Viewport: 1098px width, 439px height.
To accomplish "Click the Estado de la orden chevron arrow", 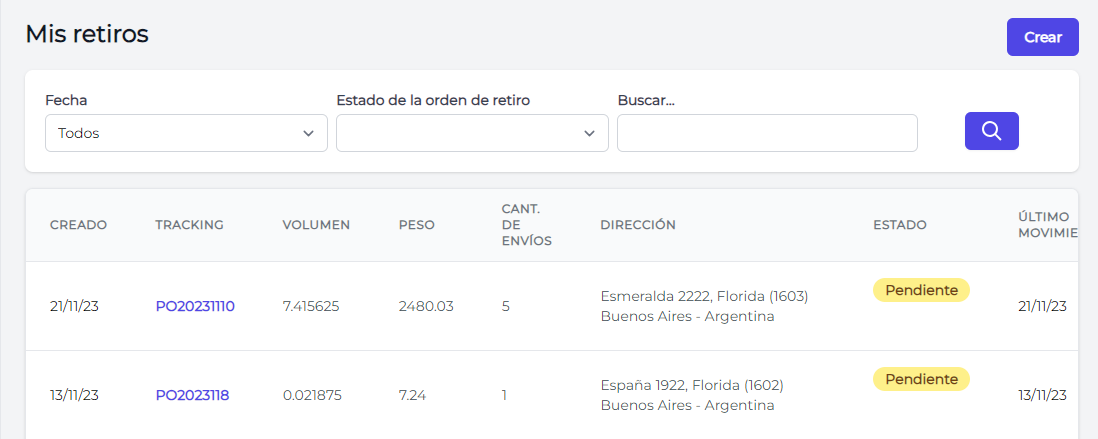I will point(590,134).
